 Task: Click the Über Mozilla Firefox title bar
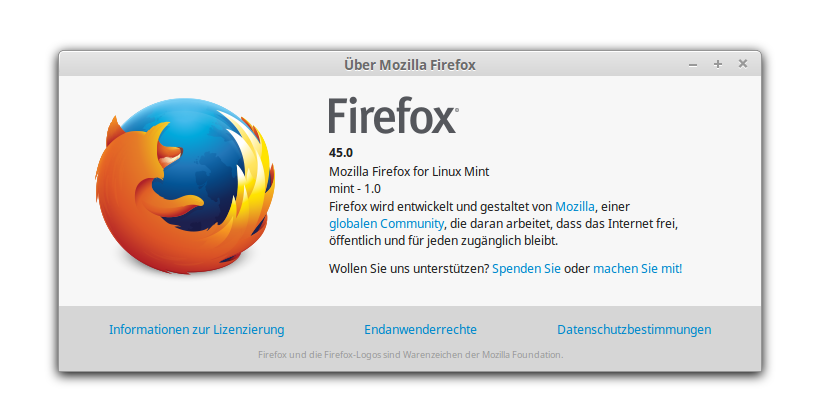point(410,64)
